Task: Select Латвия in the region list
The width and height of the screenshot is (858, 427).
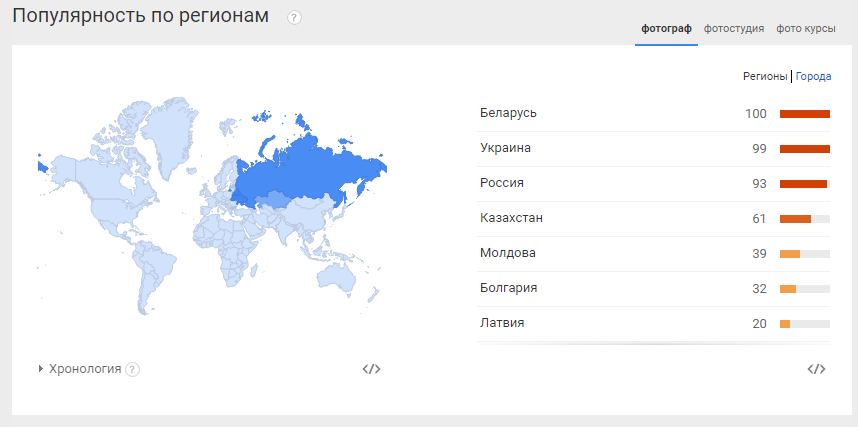Action: [x=653, y=324]
